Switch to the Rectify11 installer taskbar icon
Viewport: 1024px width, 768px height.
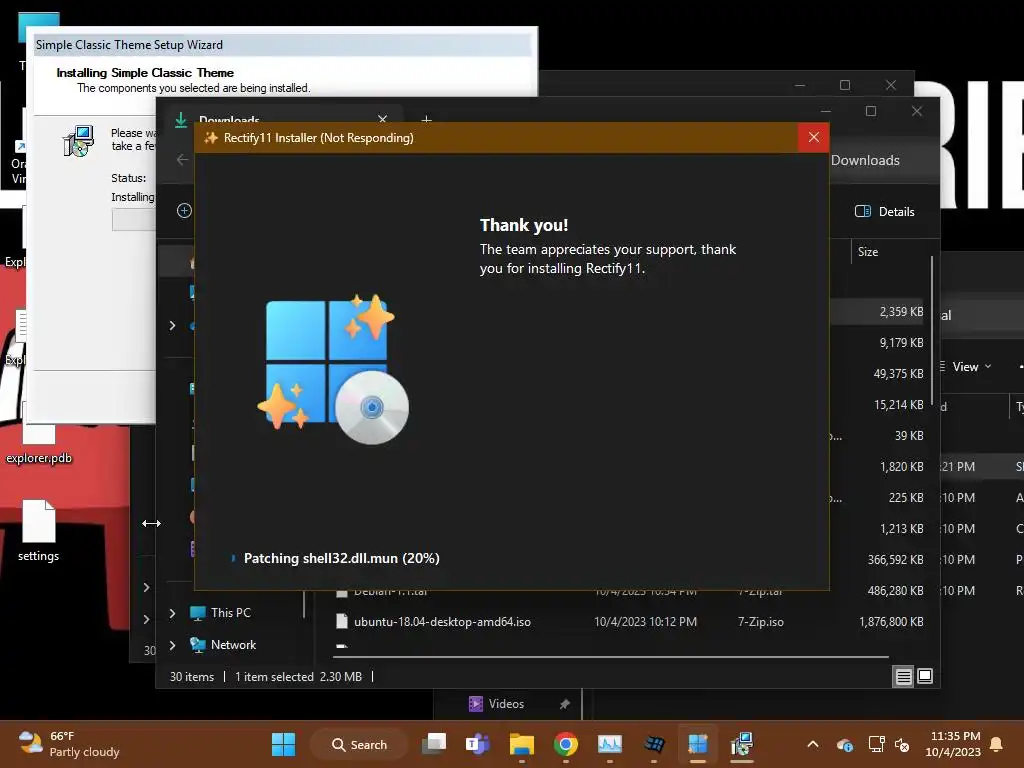pos(697,744)
